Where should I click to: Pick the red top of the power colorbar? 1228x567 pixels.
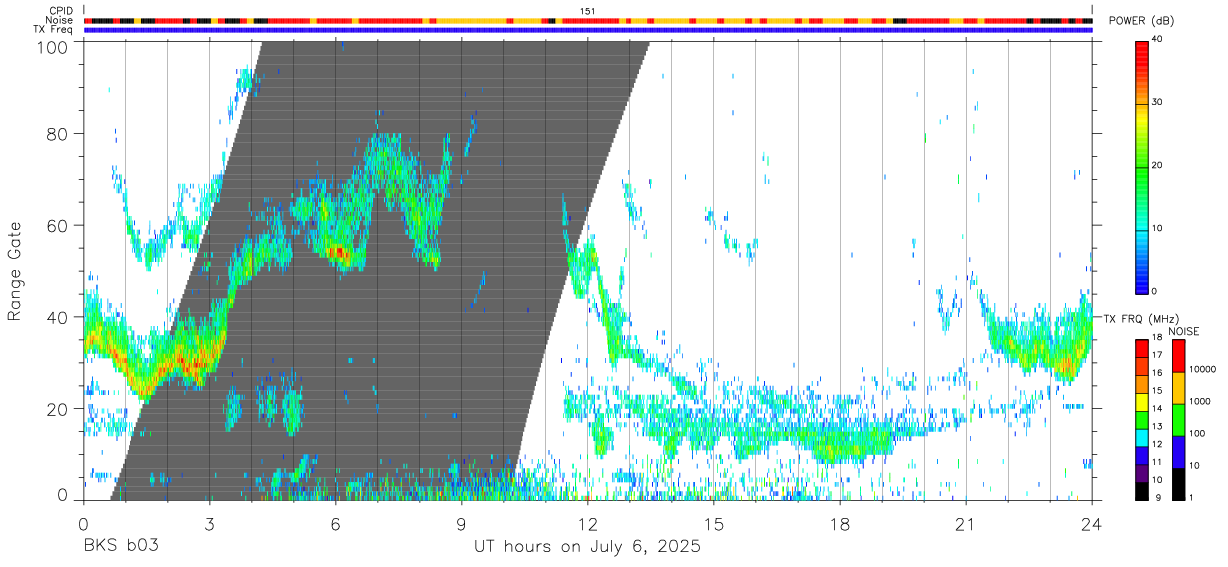coord(1141,55)
